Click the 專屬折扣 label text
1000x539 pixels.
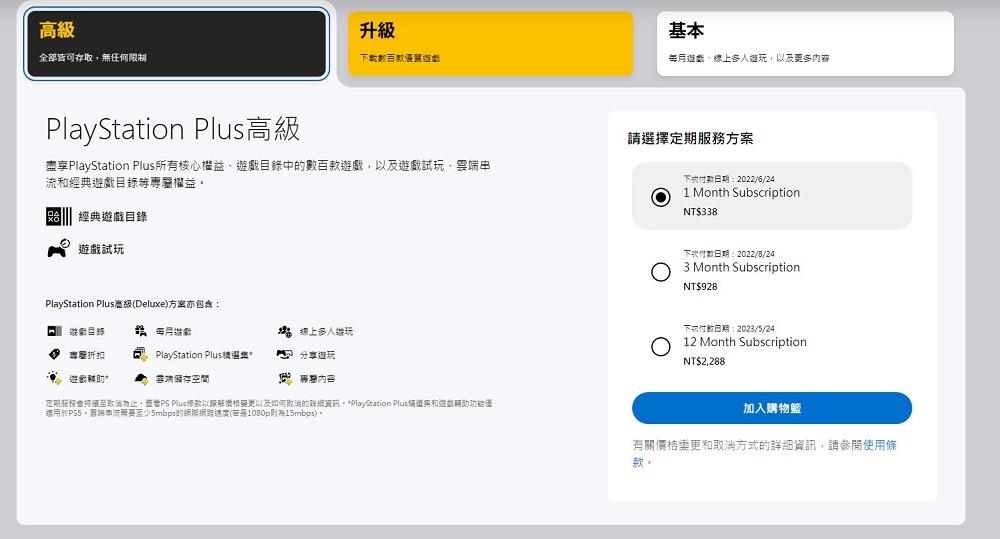tap(87, 355)
